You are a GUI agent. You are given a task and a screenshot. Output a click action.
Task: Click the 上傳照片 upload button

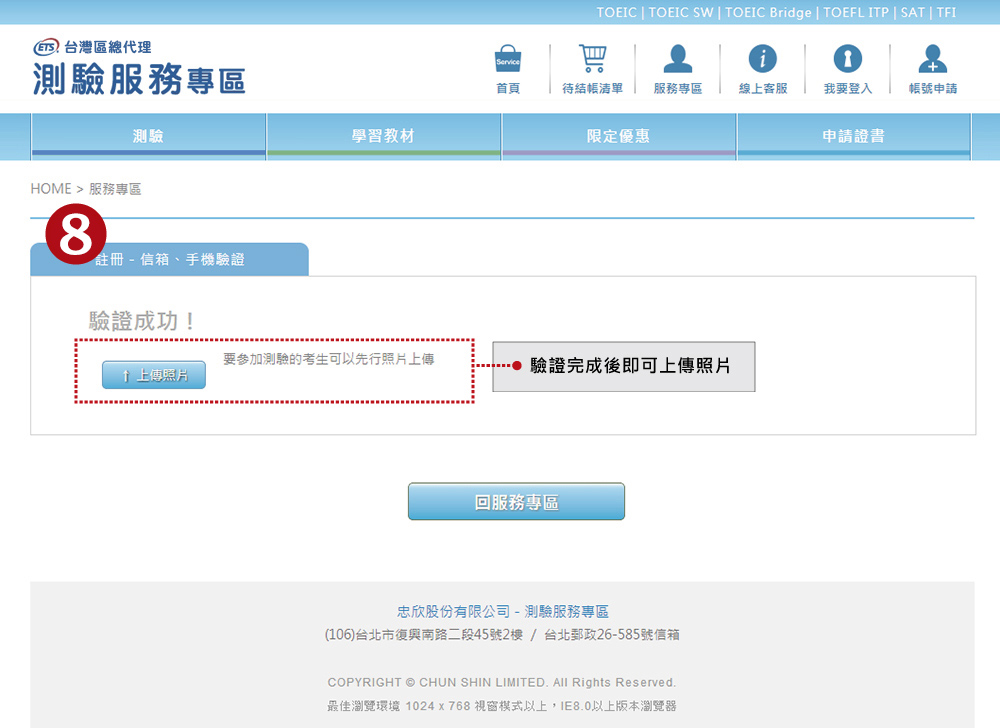tap(154, 375)
